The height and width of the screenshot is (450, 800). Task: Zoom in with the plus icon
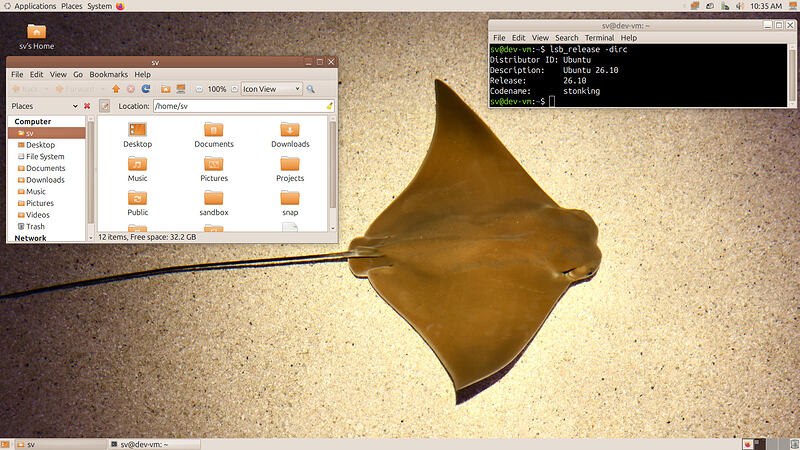tap(234, 89)
